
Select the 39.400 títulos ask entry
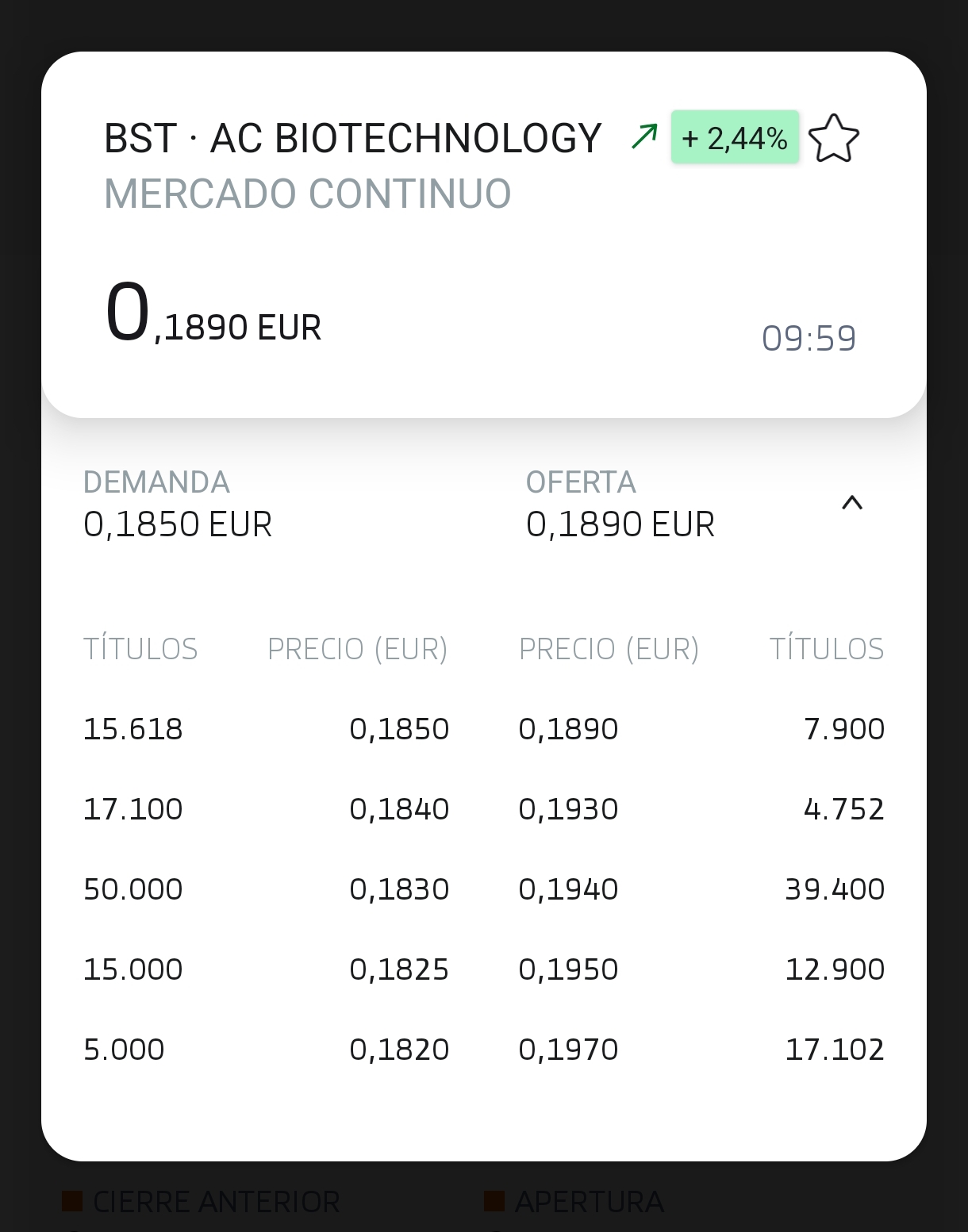pyautogui.click(x=835, y=889)
